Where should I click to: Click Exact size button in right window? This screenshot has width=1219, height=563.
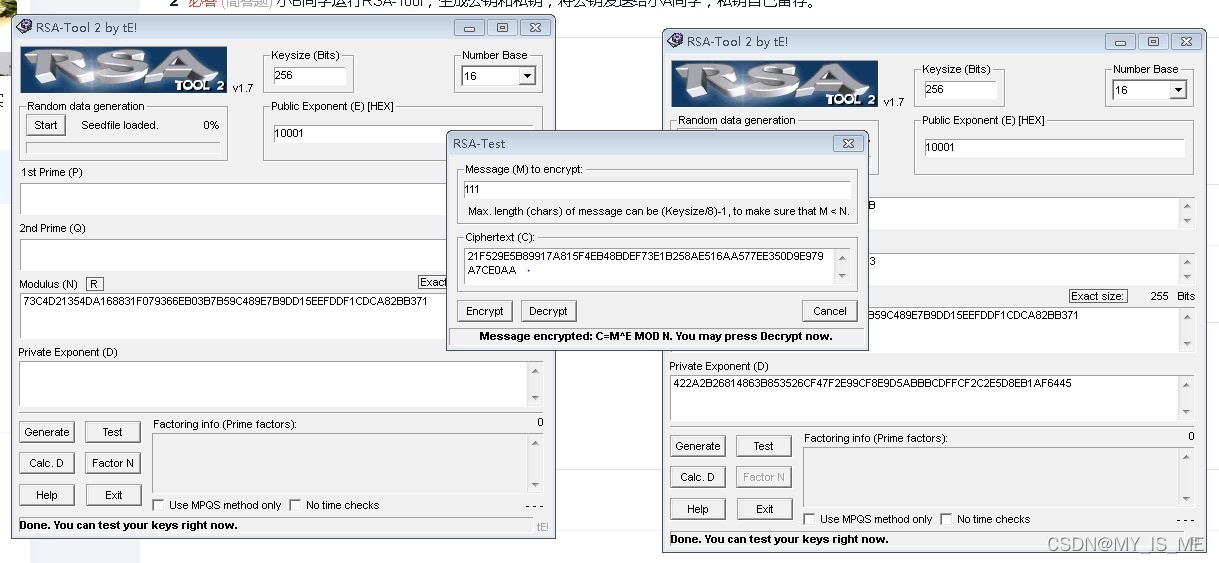pos(1097,296)
